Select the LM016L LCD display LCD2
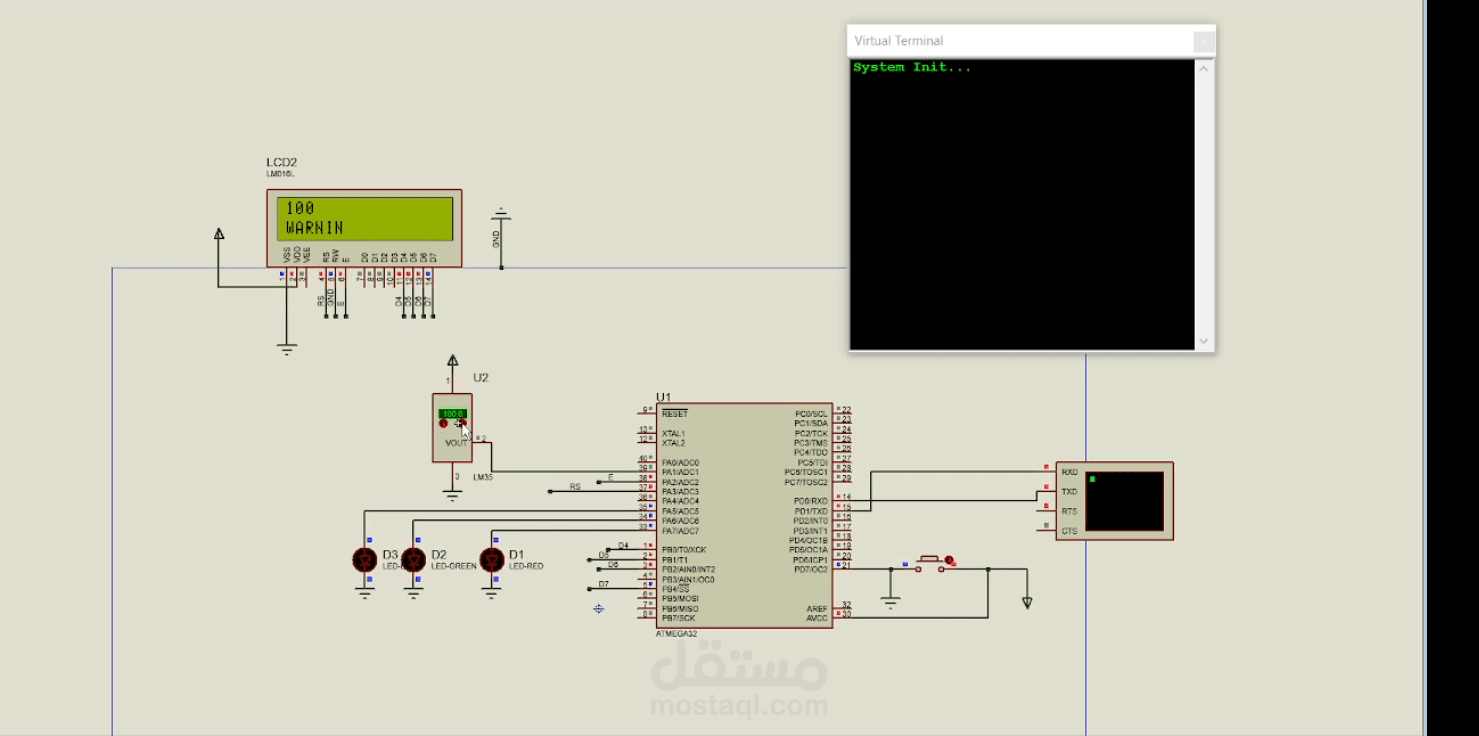Viewport: 1479px width, 736px height. 363,225
